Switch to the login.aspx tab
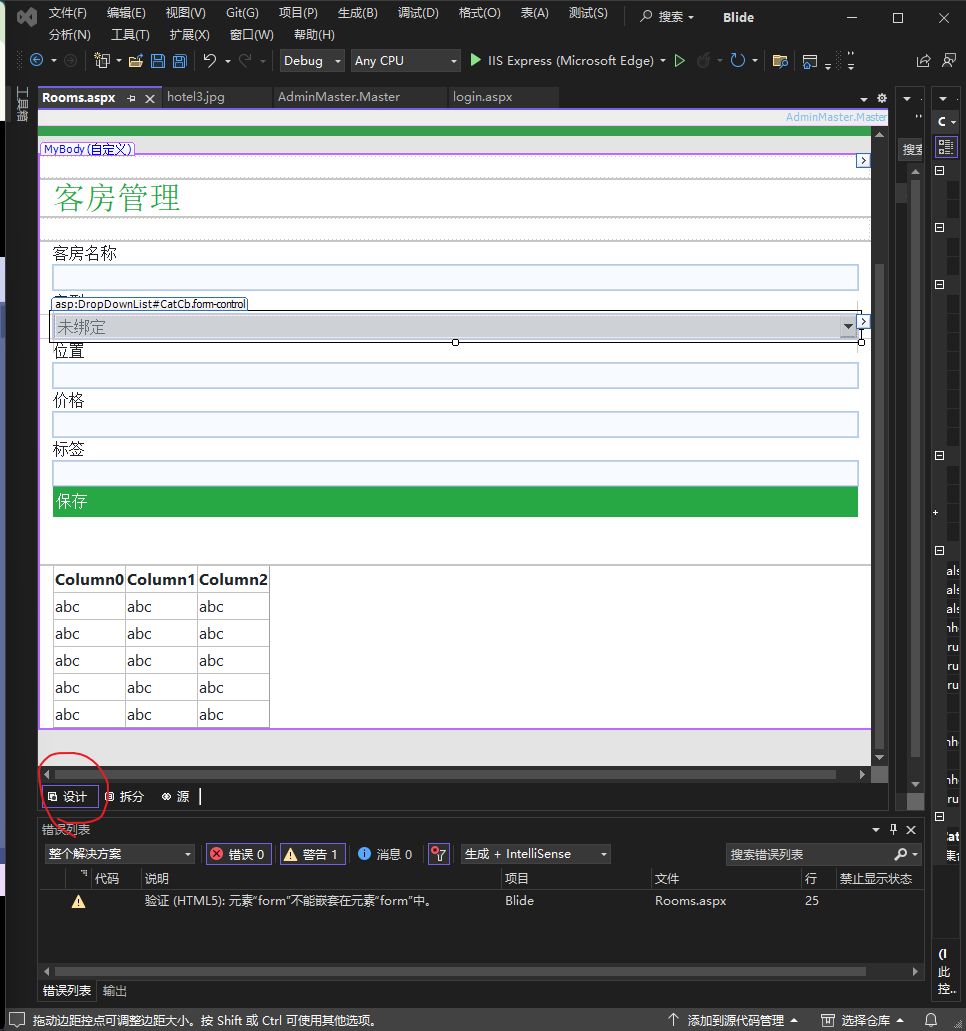Viewport: 966px width, 1031px height. coord(483,97)
